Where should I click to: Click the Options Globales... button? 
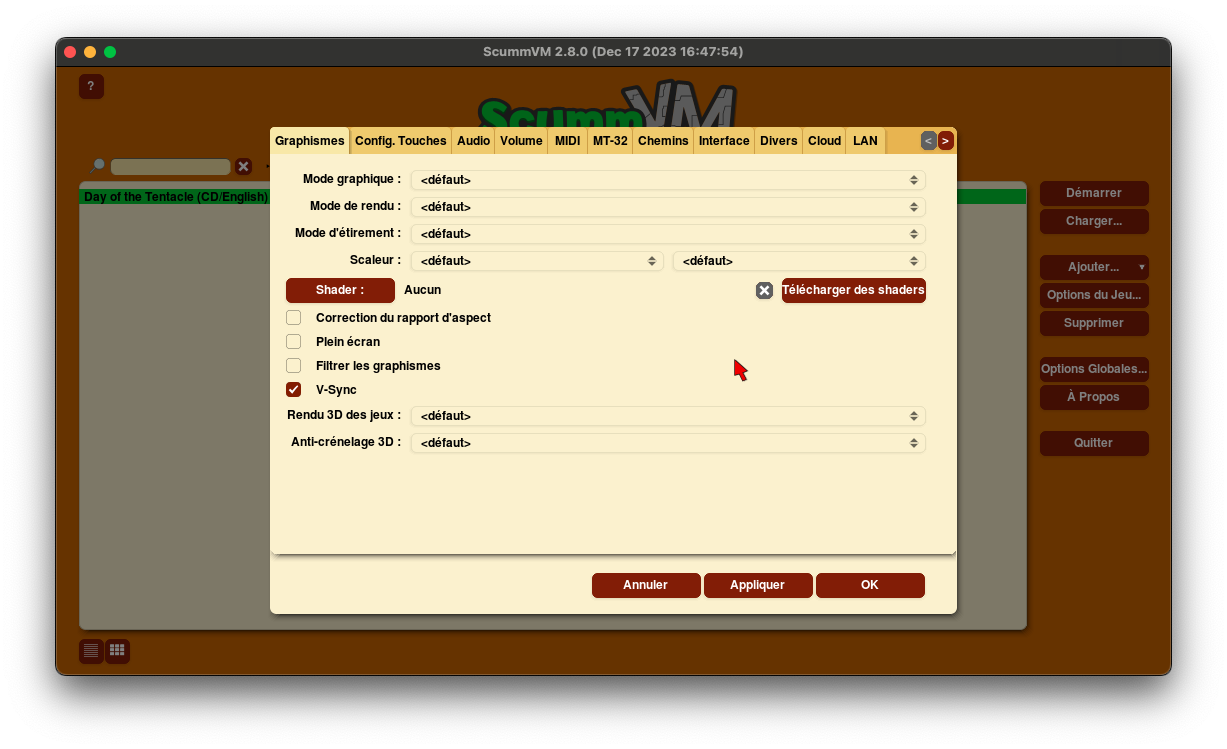pyautogui.click(x=1094, y=369)
